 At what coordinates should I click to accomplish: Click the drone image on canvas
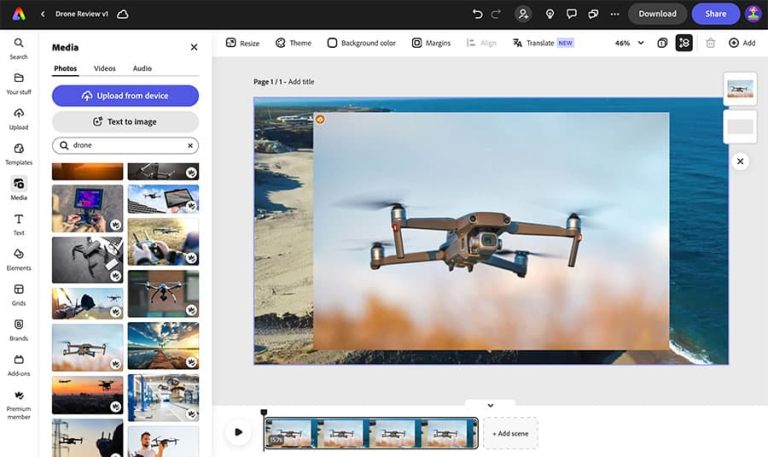[x=491, y=231]
